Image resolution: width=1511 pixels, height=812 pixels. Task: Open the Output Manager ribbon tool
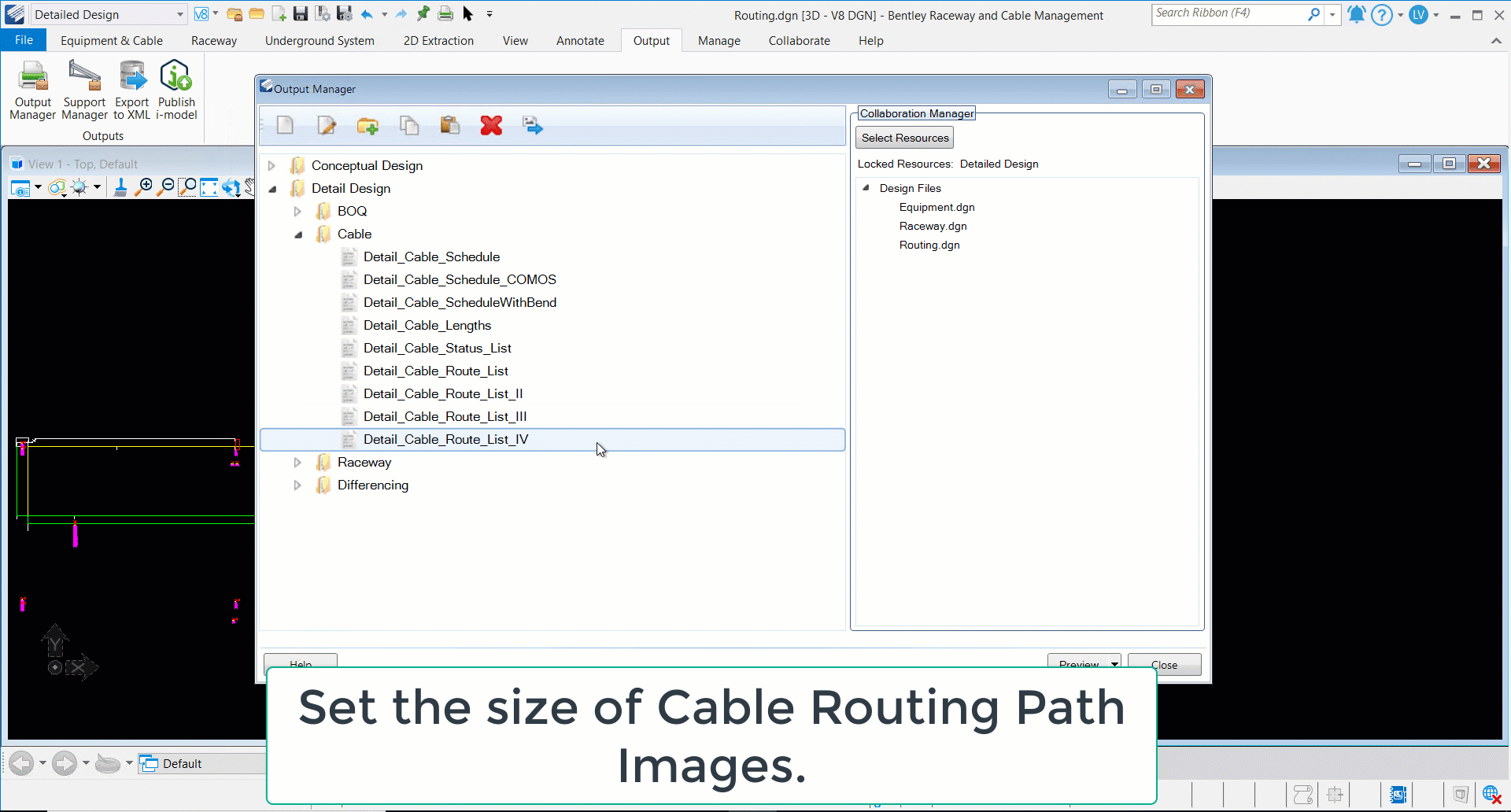33,90
